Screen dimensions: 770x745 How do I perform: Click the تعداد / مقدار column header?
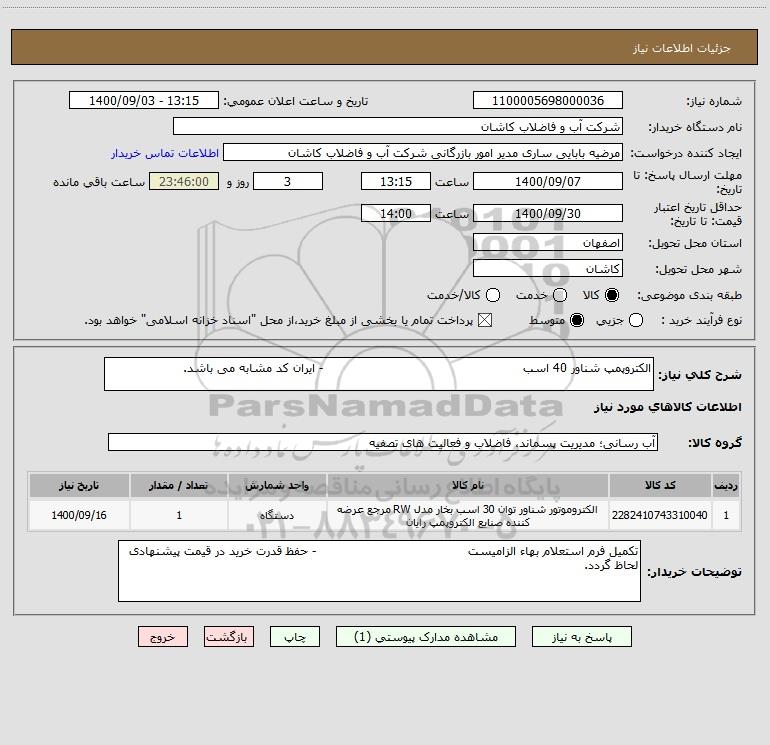tap(179, 486)
